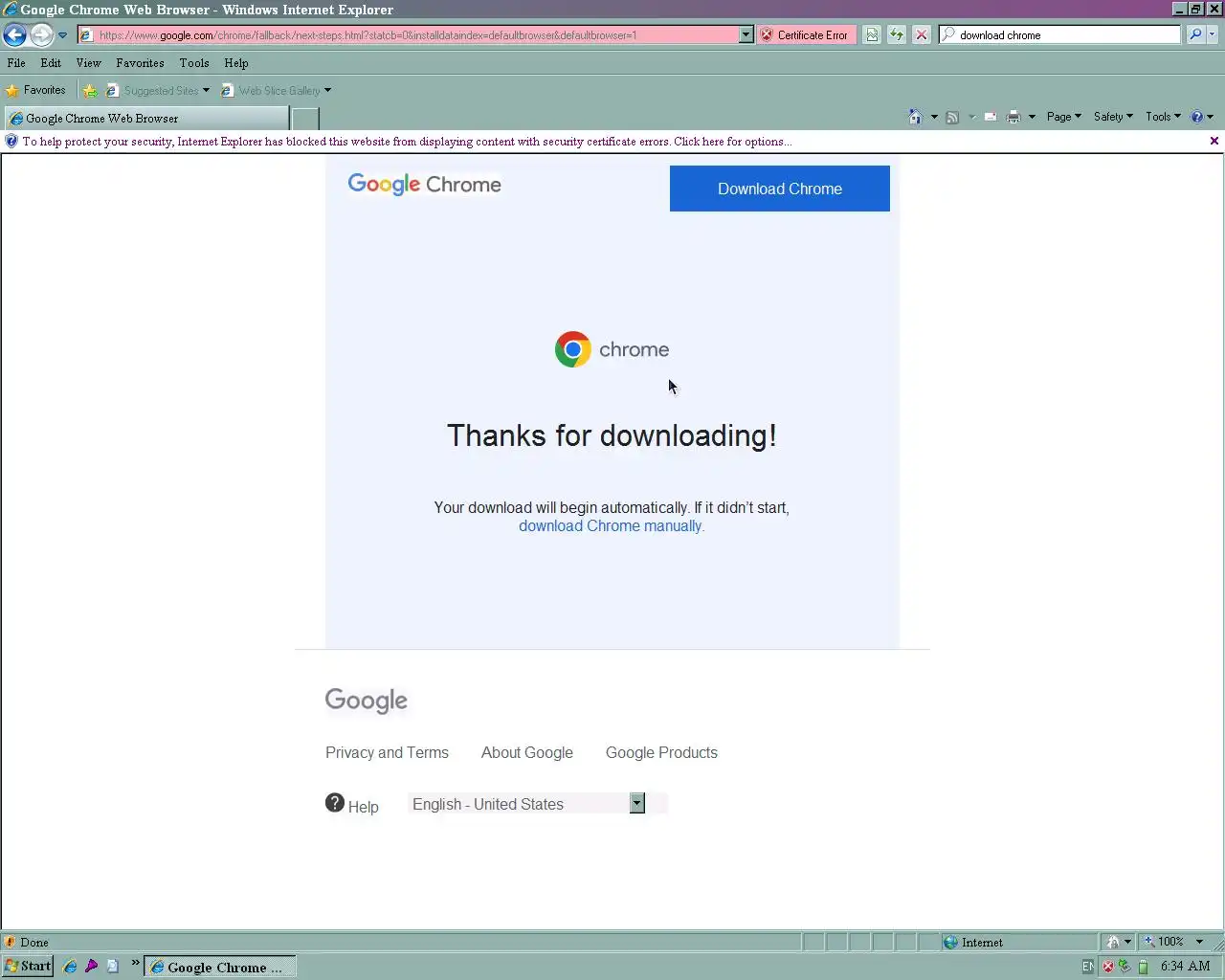Open the English - United States language dropdown
The width and height of the screenshot is (1225, 980).
coord(526,804)
